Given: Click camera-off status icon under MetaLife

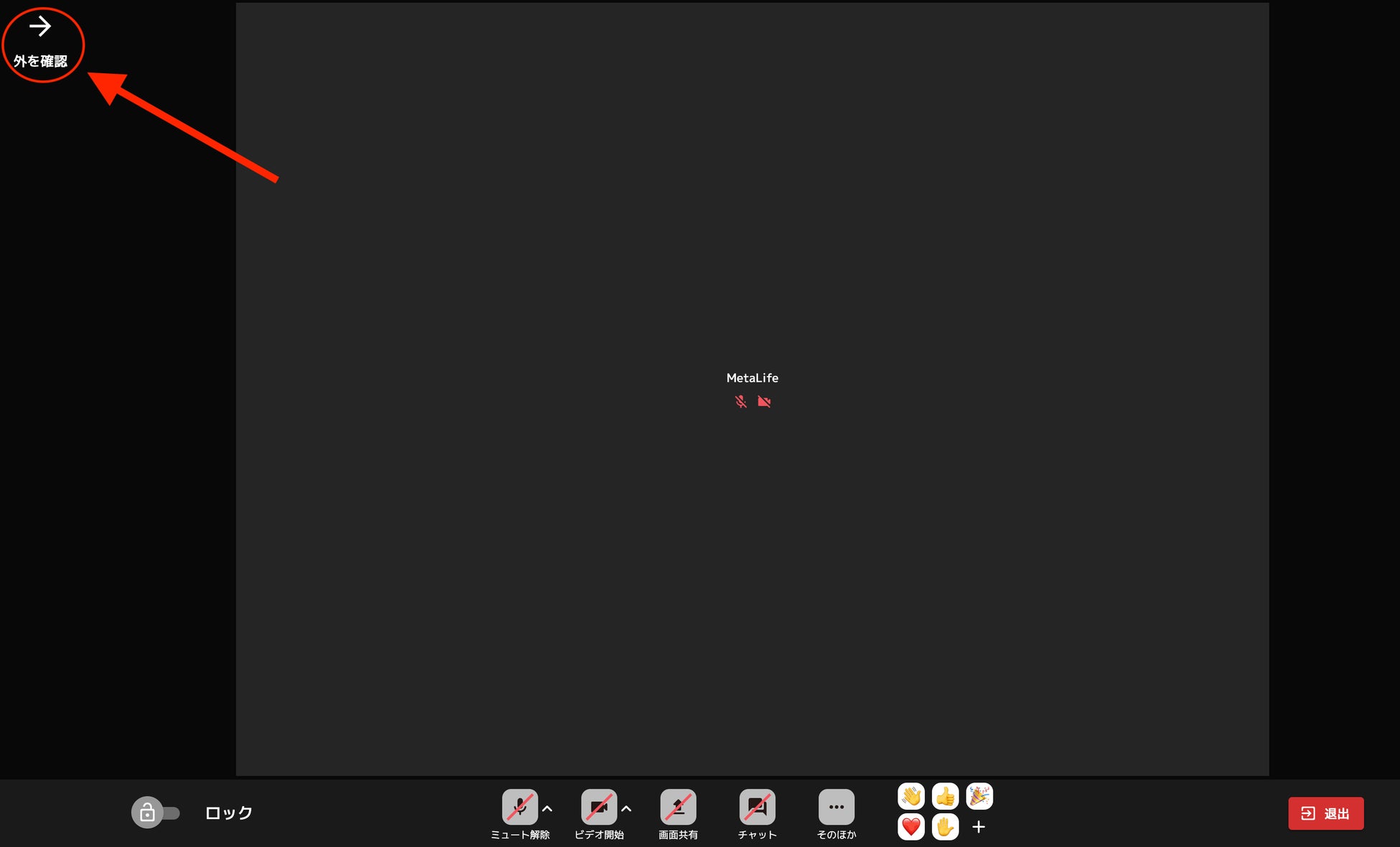Looking at the screenshot, I should [x=764, y=402].
